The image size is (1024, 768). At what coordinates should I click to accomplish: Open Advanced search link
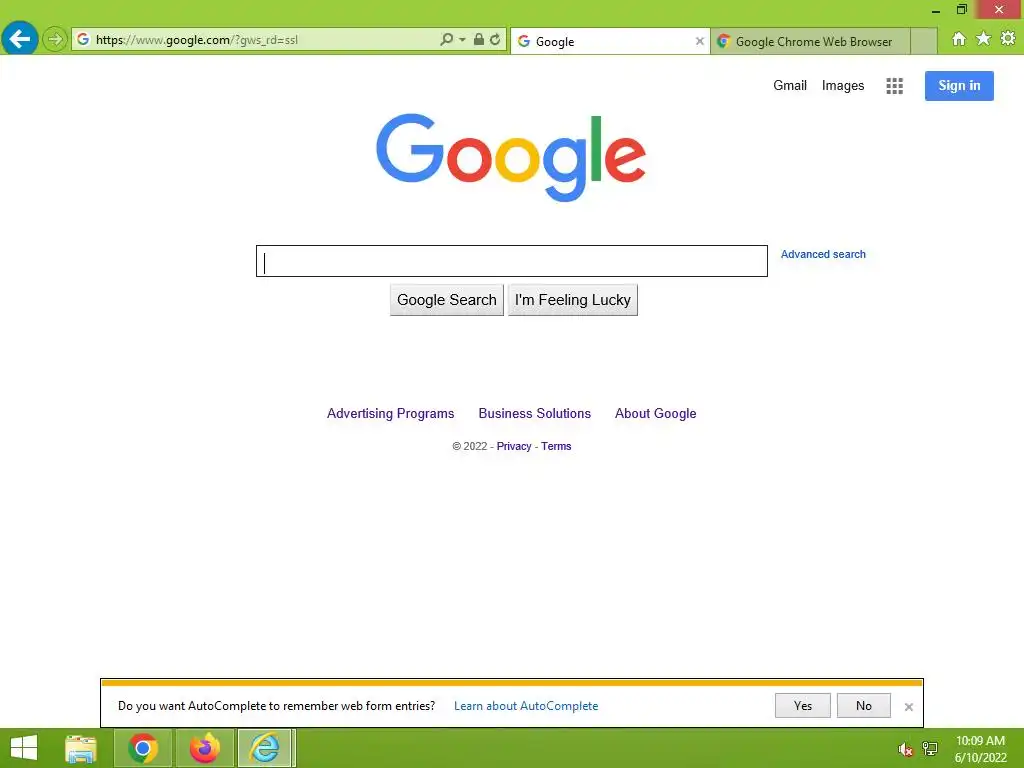[x=823, y=254]
